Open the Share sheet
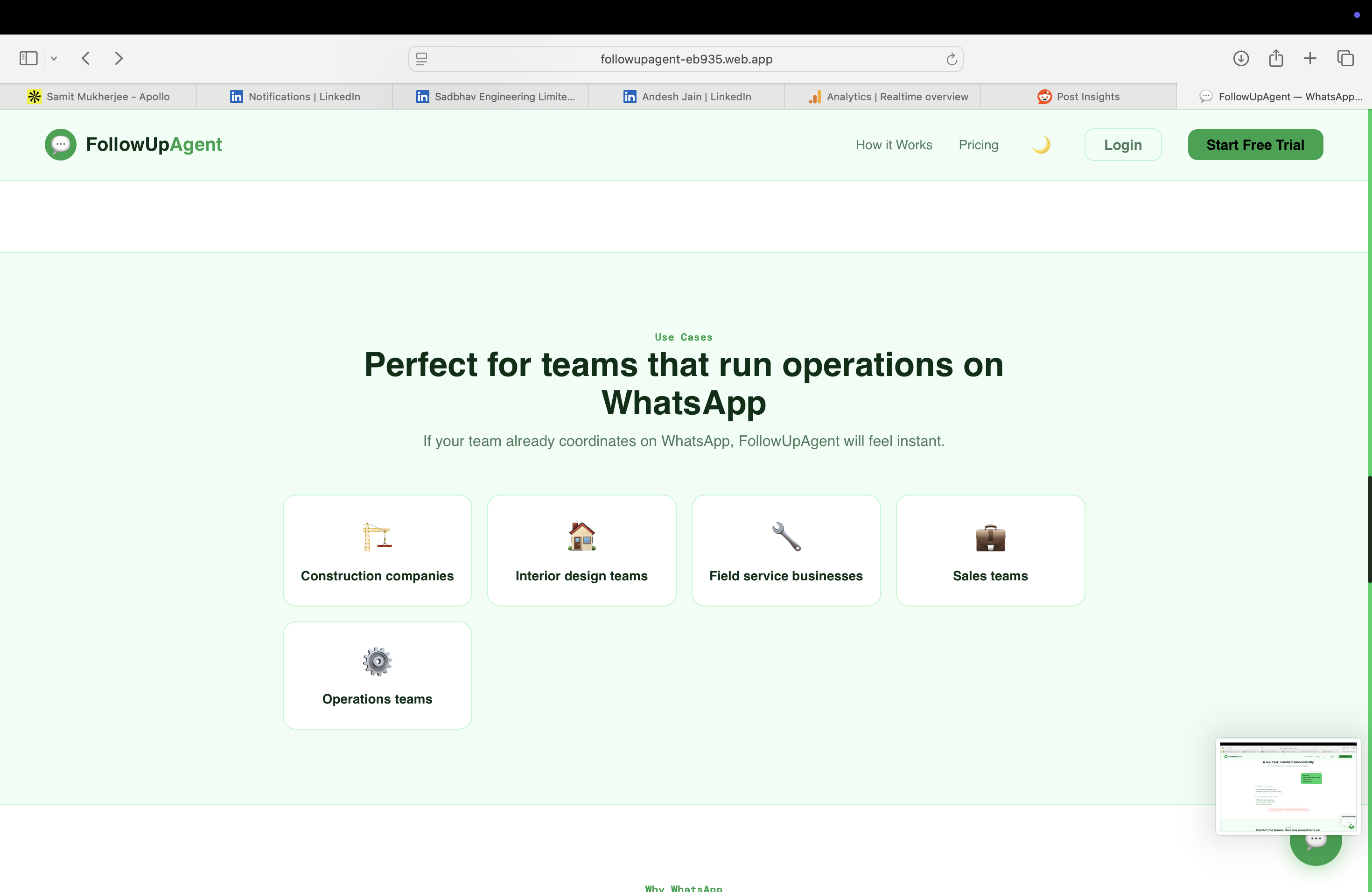The image size is (1372, 892). tap(1276, 58)
